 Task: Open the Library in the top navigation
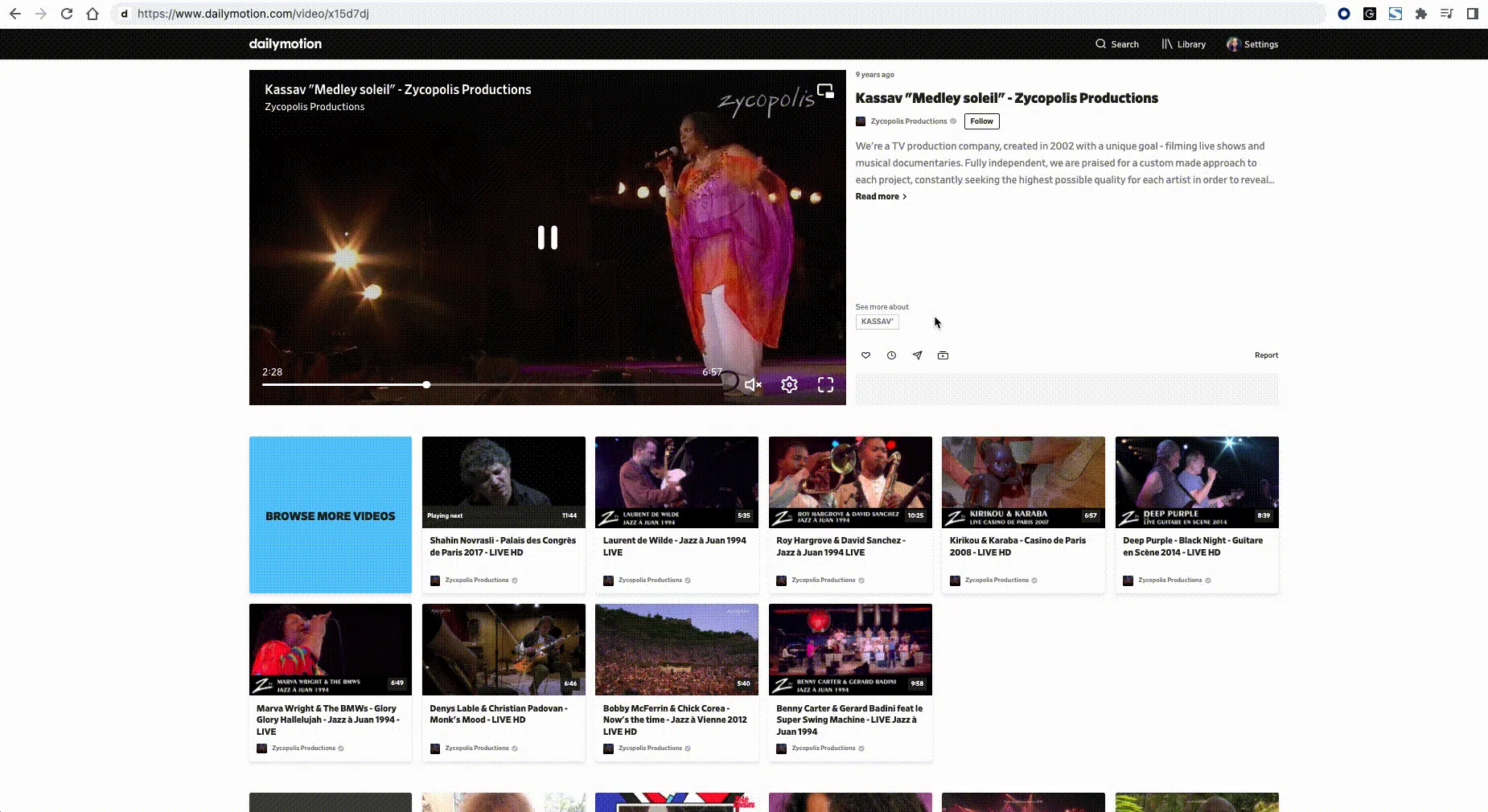1183,44
